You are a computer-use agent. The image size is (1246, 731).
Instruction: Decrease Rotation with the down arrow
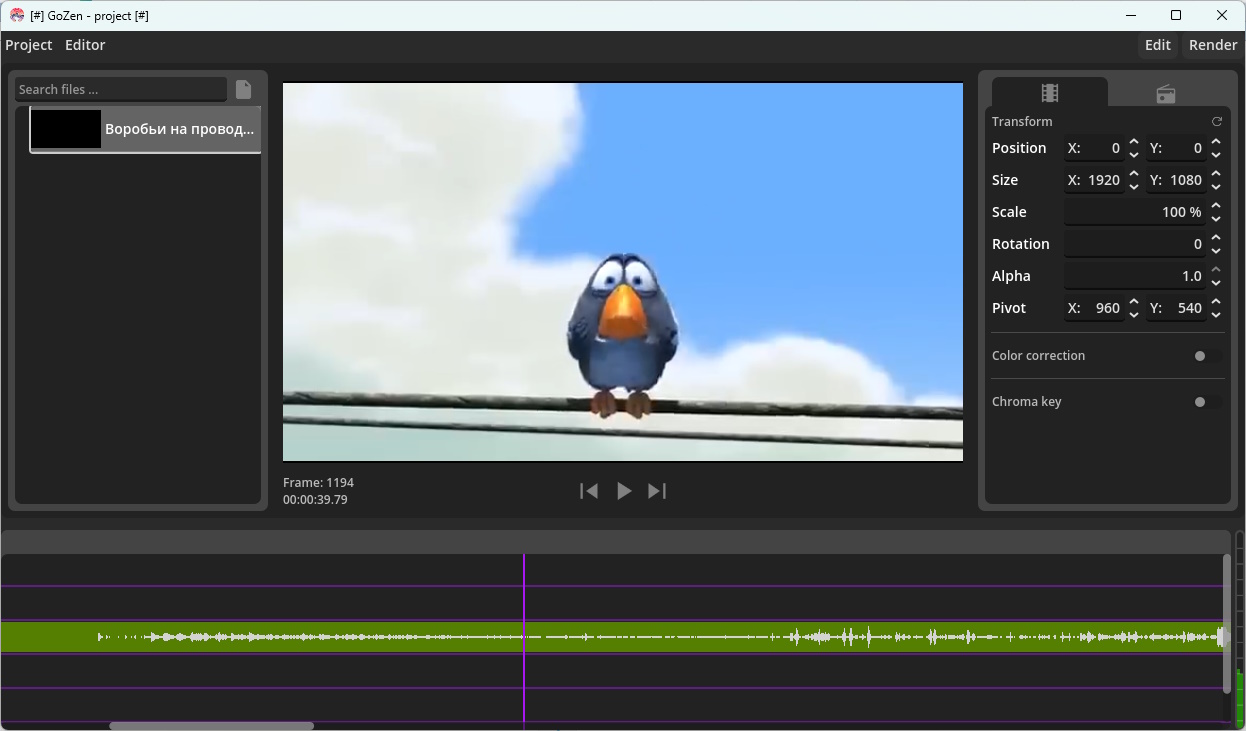tap(1216, 250)
